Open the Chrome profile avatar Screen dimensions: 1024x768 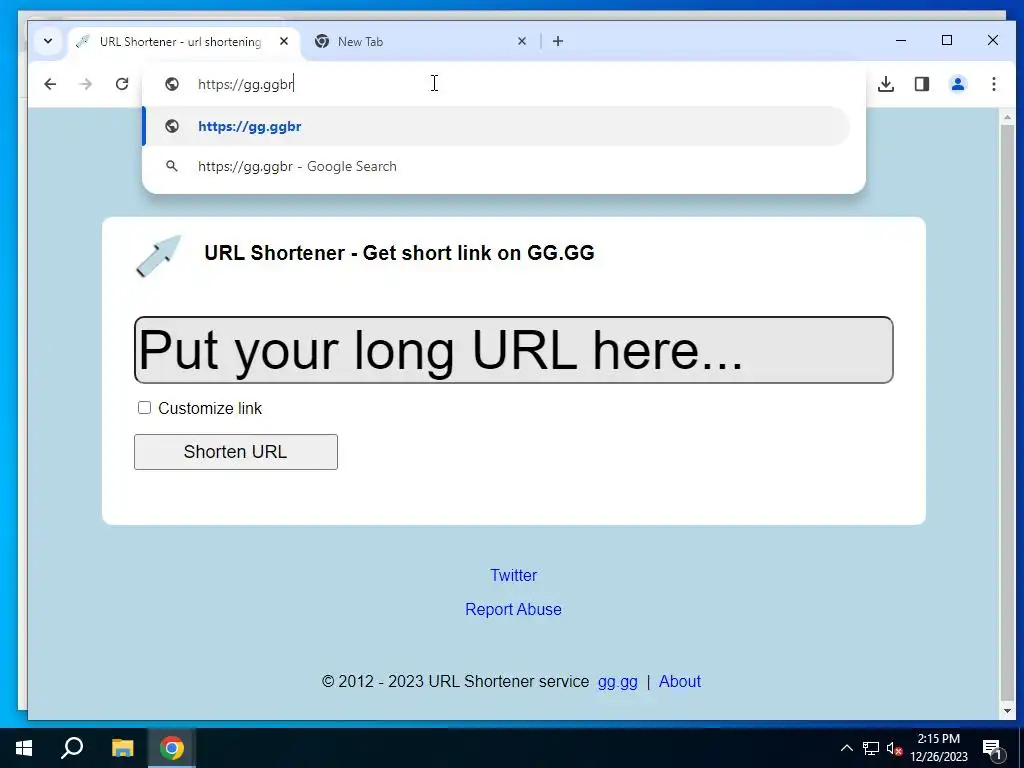coord(957,84)
